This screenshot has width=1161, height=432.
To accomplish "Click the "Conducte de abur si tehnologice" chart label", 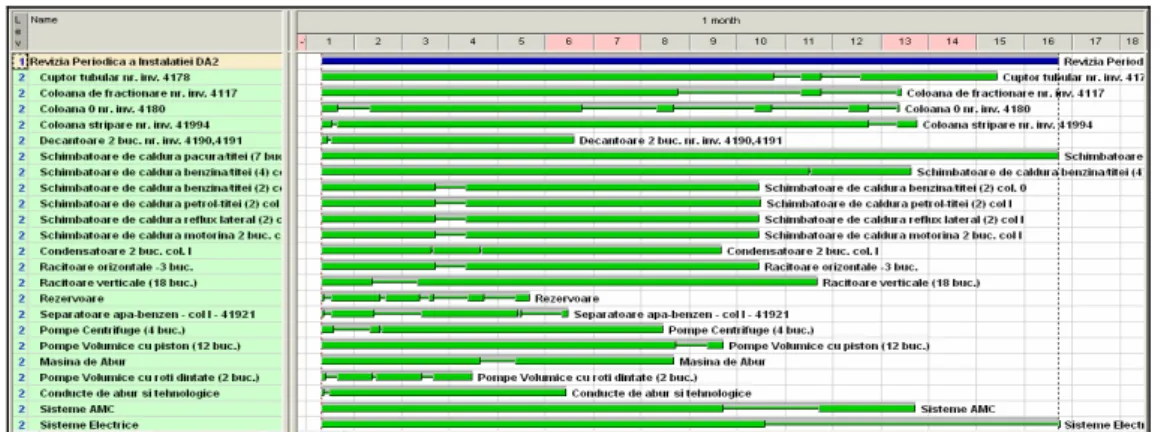I will pos(662,393).
